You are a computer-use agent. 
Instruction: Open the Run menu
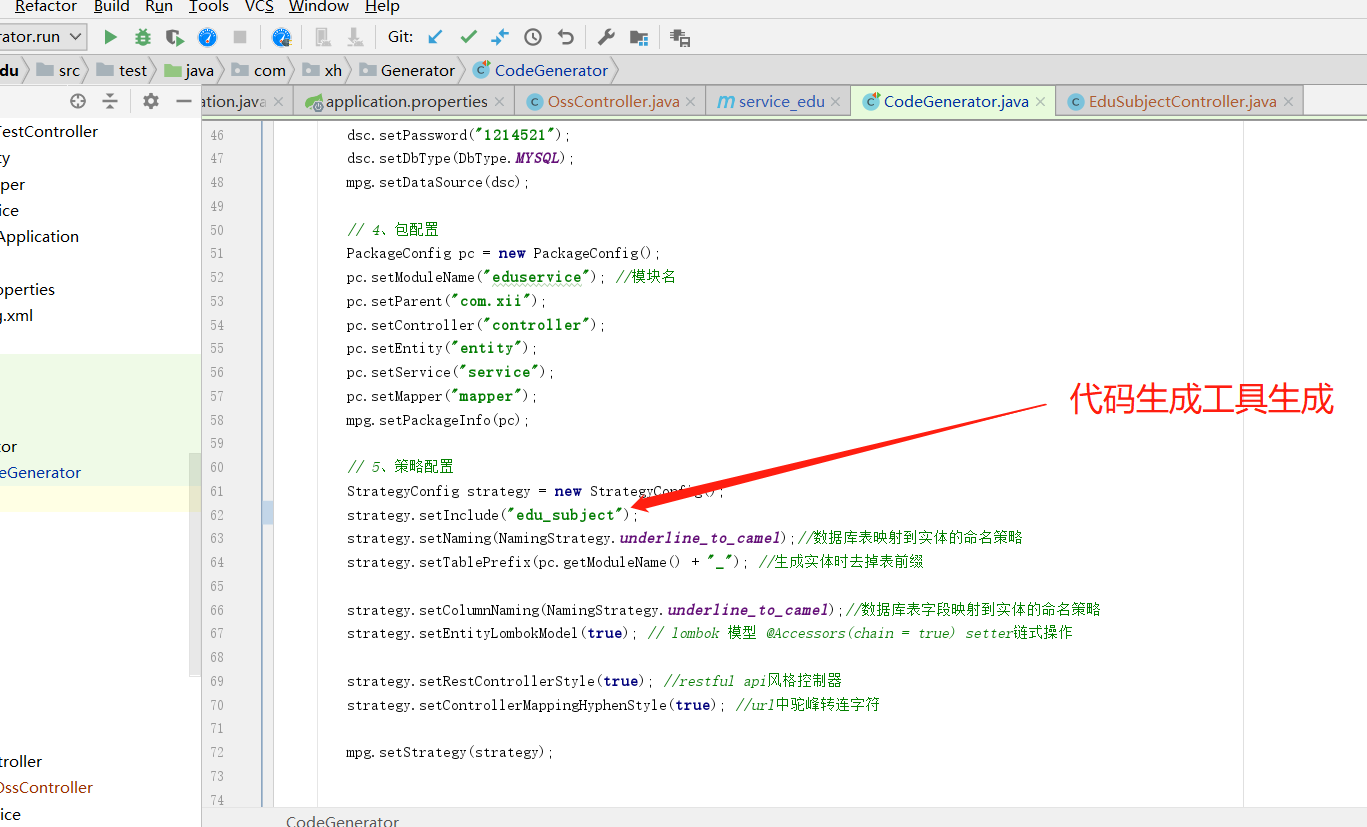tap(159, 6)
